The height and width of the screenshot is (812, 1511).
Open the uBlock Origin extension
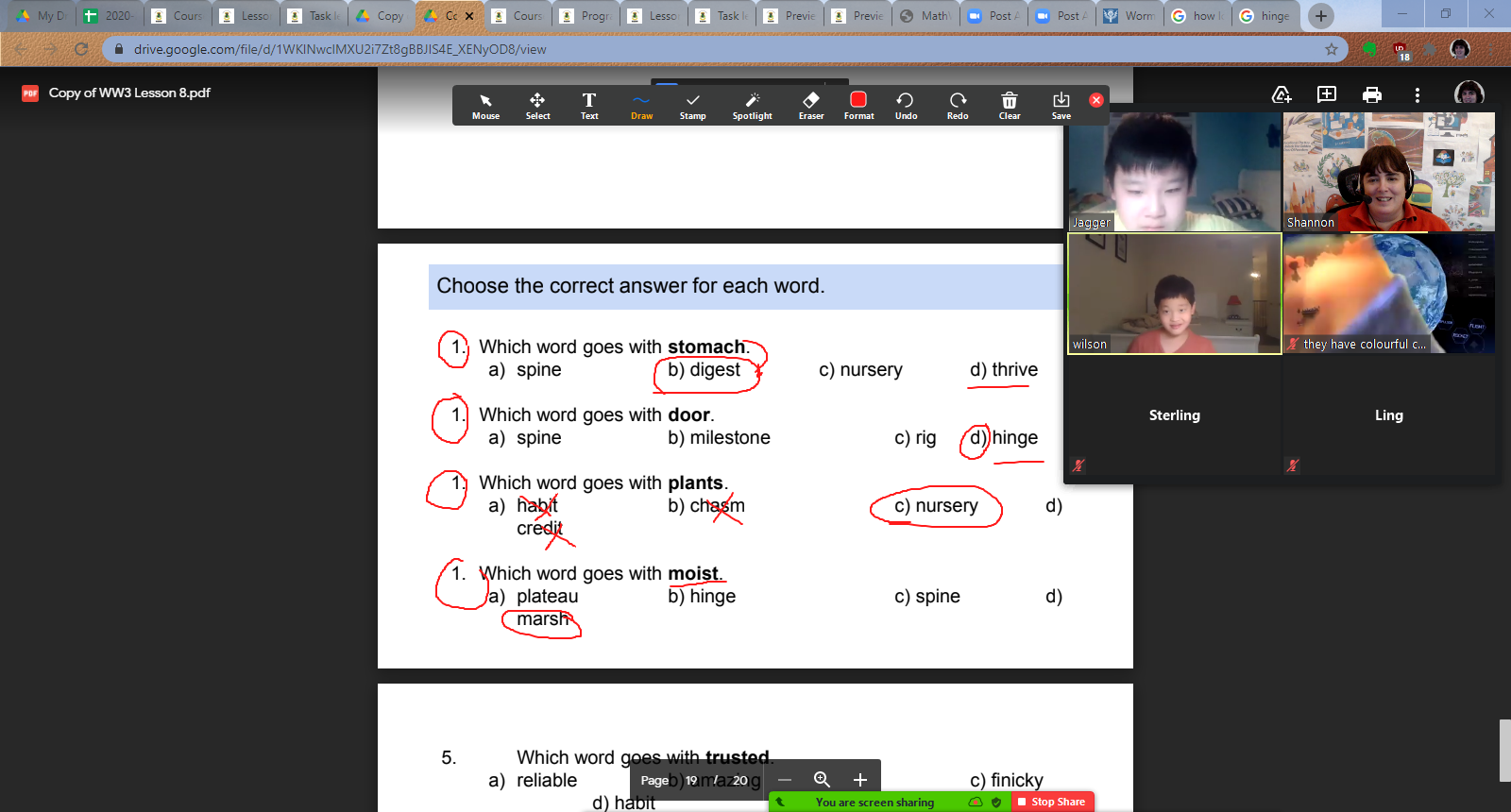(x=1401, y=50)
